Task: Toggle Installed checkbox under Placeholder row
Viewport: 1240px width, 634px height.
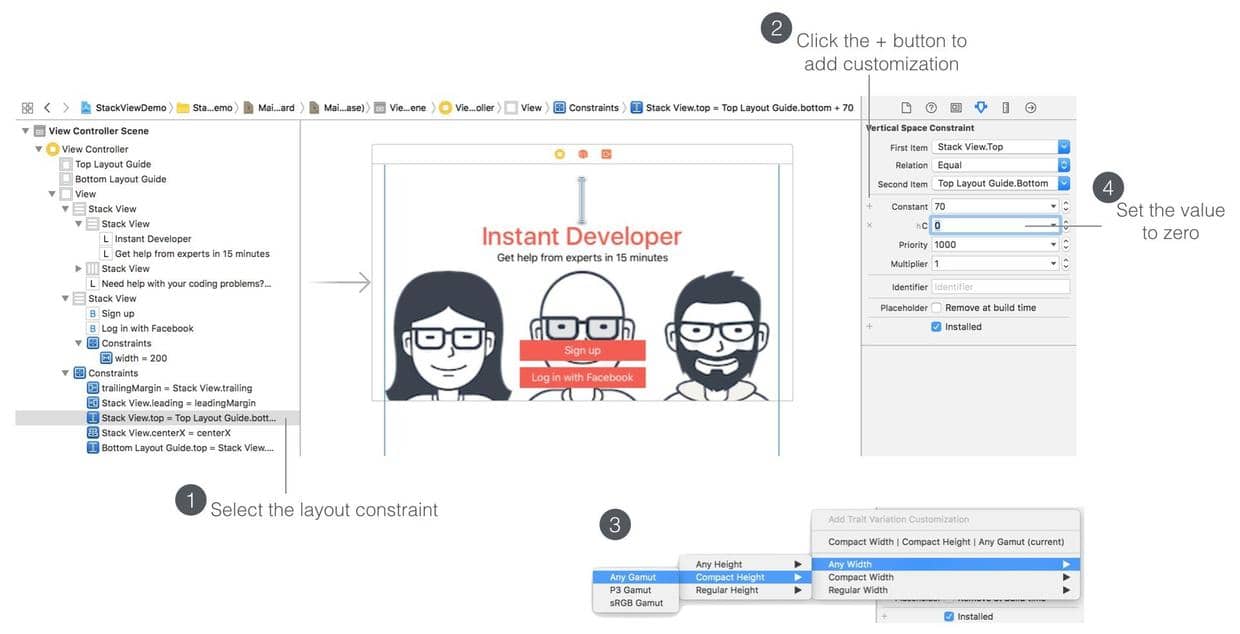Action: click(936, 327)
